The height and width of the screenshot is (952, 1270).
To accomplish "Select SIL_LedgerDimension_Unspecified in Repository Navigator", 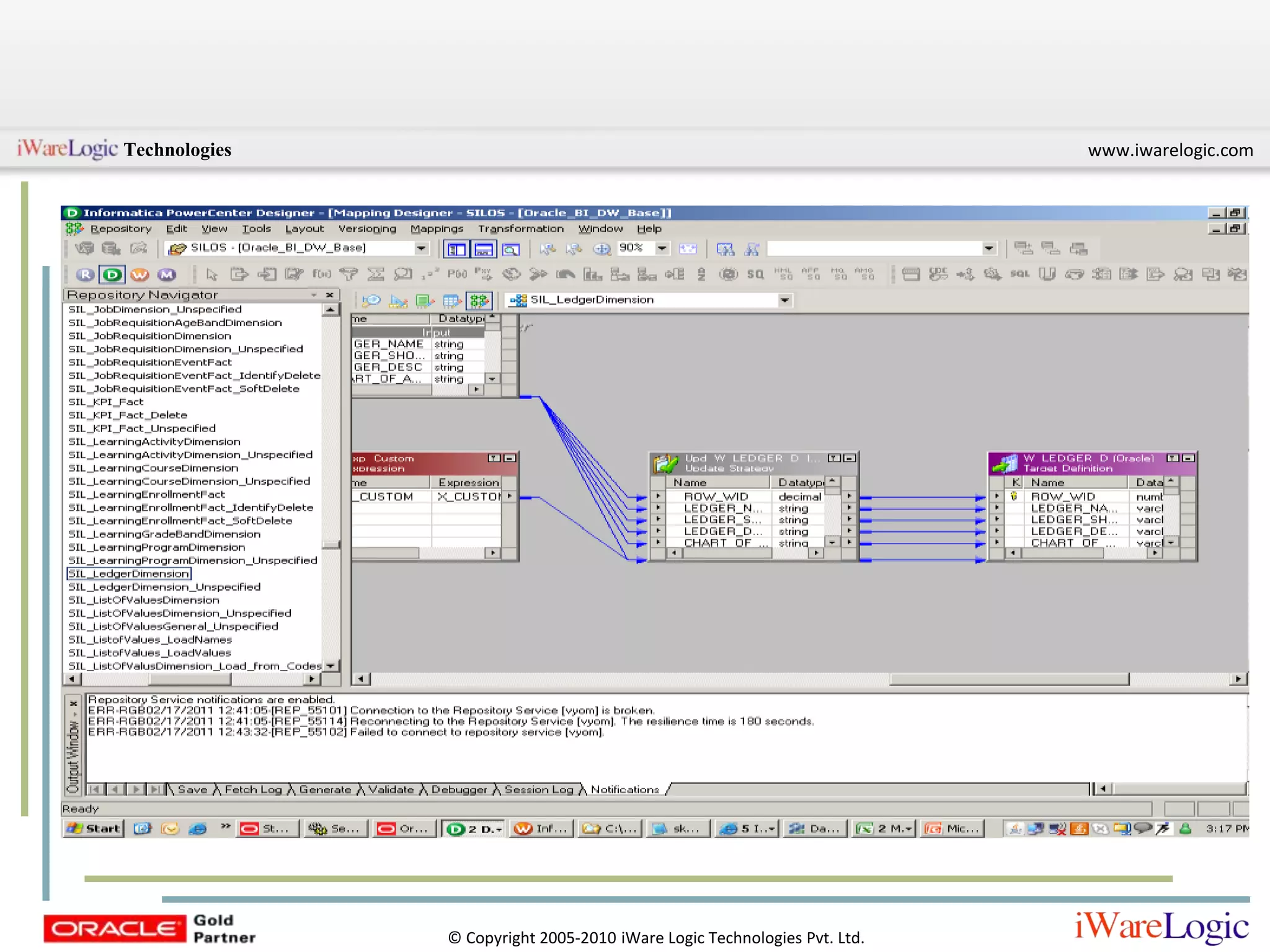I will click(x=164, y=587).
